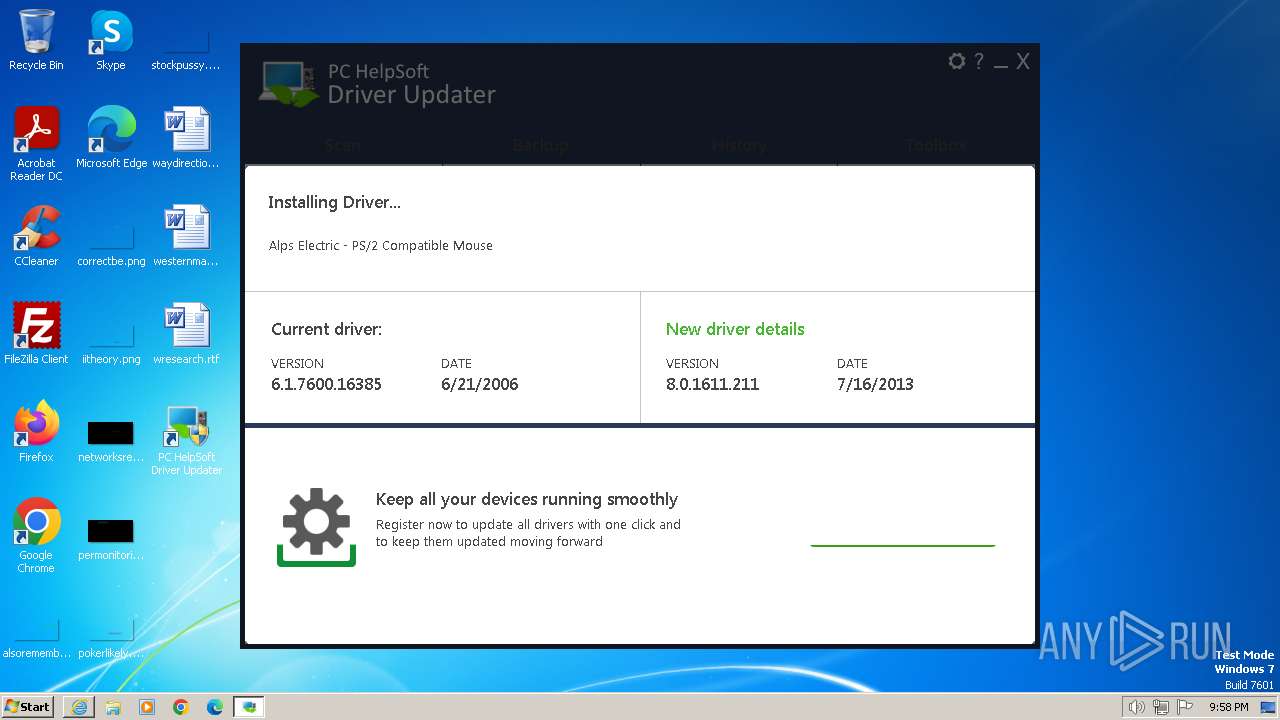
Task: Open Windows Media Player taskbar icon
Action: coord(147,707)
